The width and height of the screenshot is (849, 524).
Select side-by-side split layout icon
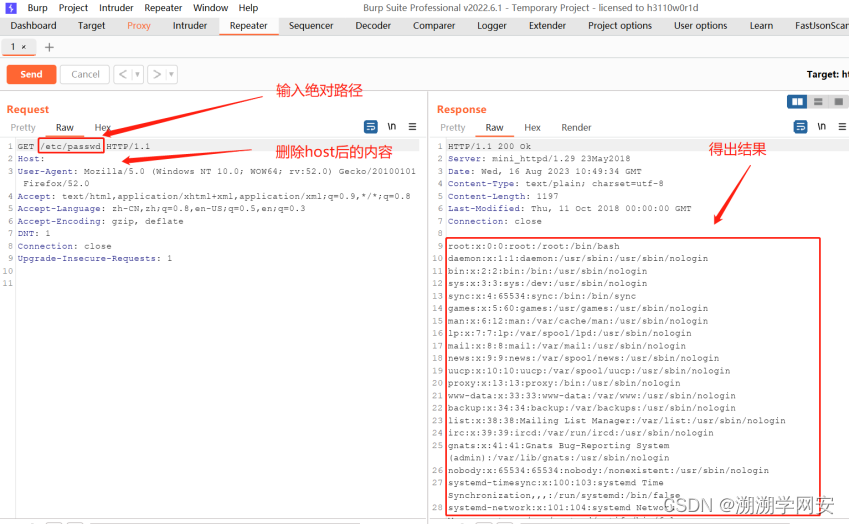pos(797,102)
